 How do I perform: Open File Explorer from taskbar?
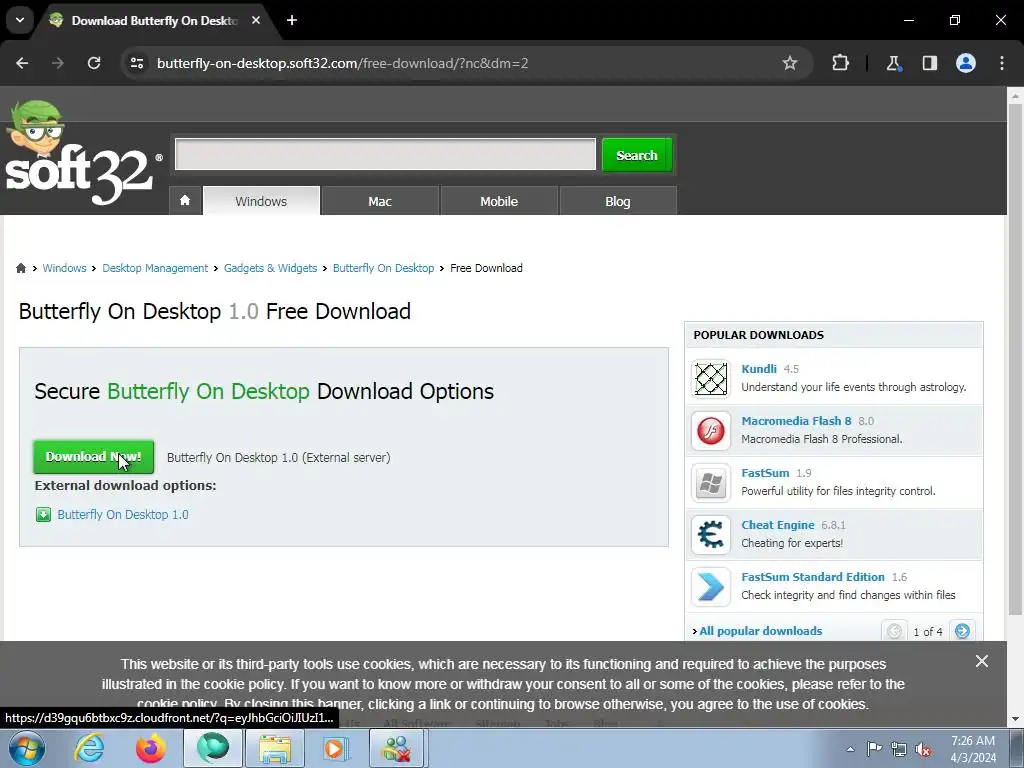tap(275, 748)
